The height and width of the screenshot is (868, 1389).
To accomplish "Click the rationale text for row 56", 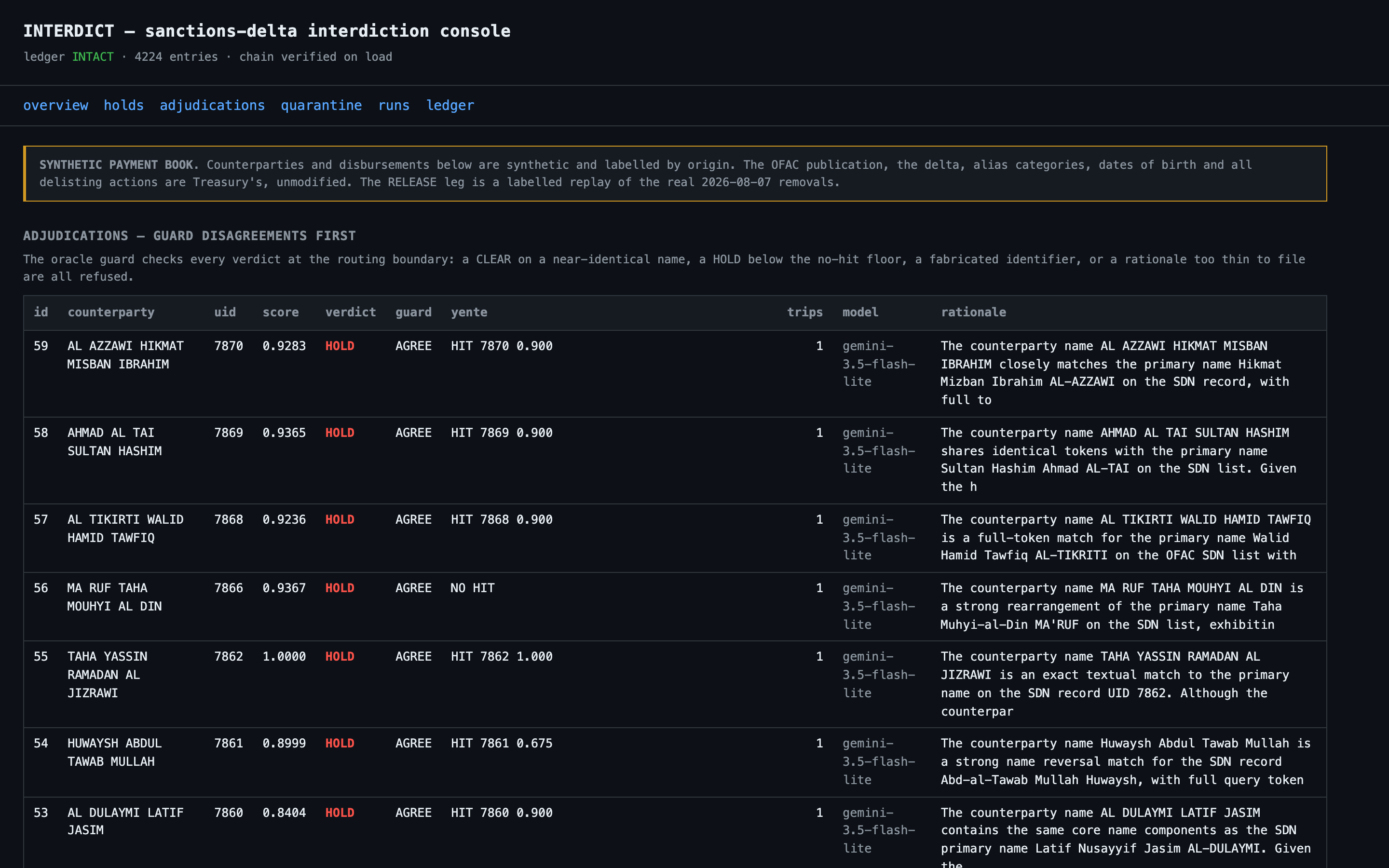I will (x=1122, y=606).
